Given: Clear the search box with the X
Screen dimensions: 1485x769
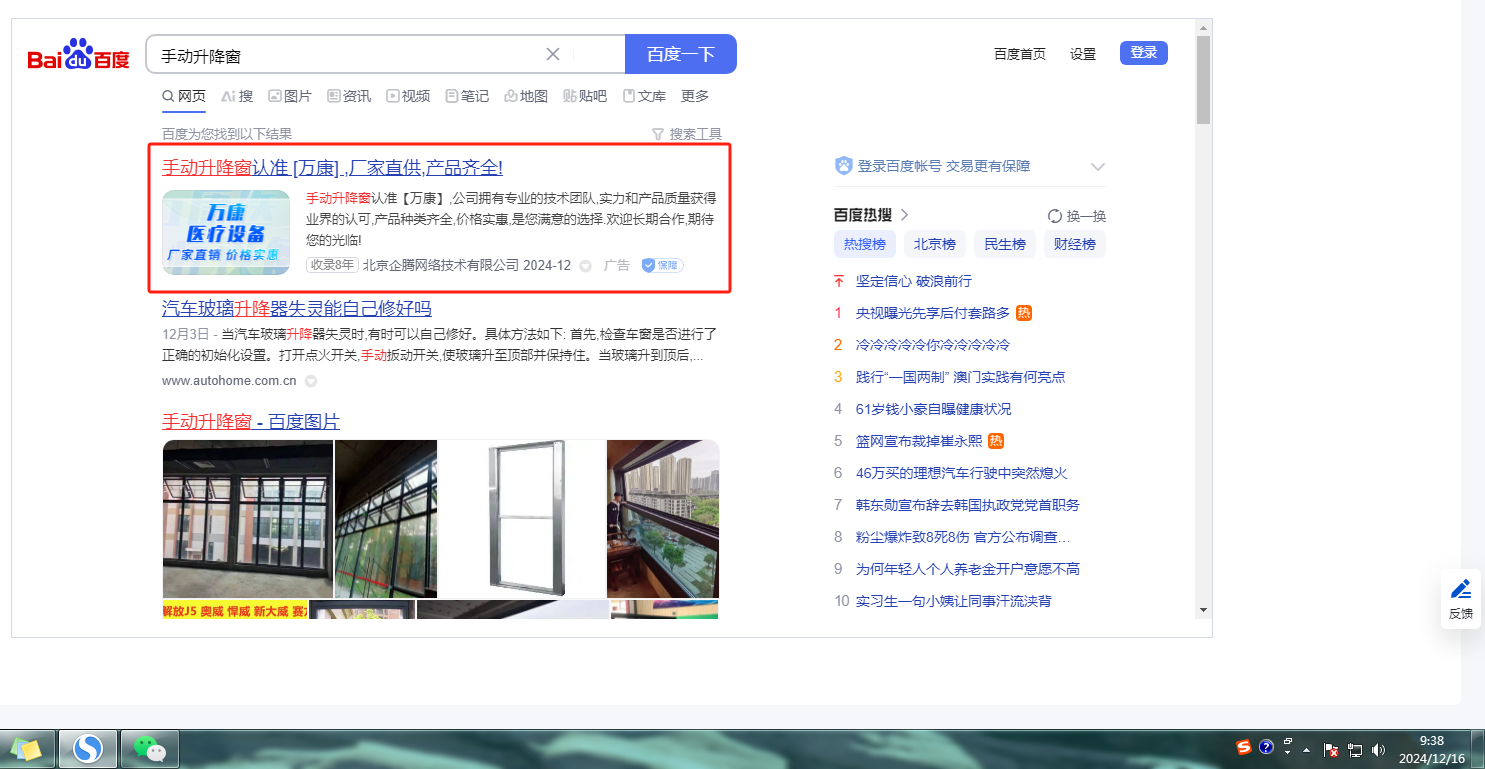Looking at the screenshot, I should [x=553, y=54].
